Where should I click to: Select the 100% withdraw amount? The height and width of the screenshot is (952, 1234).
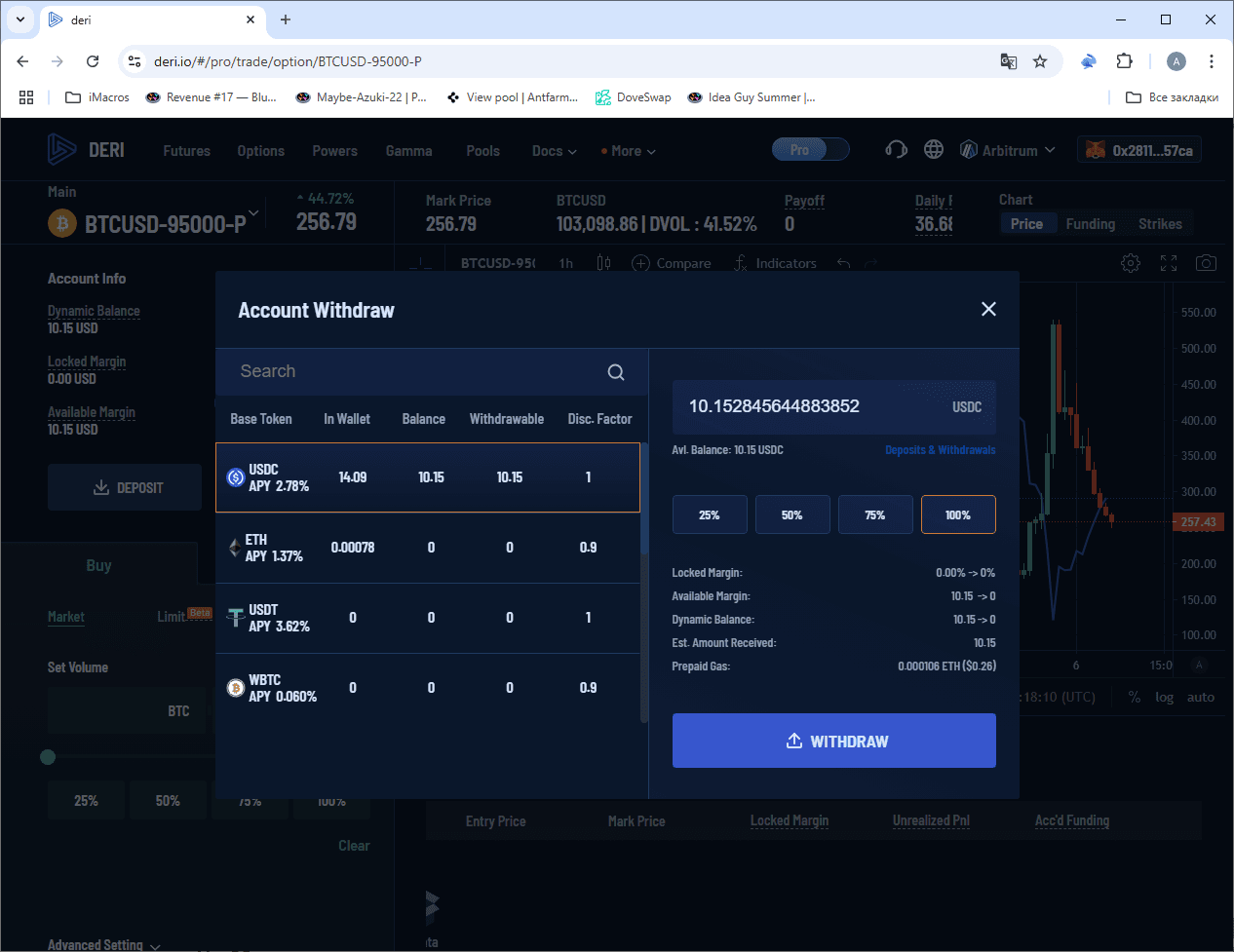point(958,514)
